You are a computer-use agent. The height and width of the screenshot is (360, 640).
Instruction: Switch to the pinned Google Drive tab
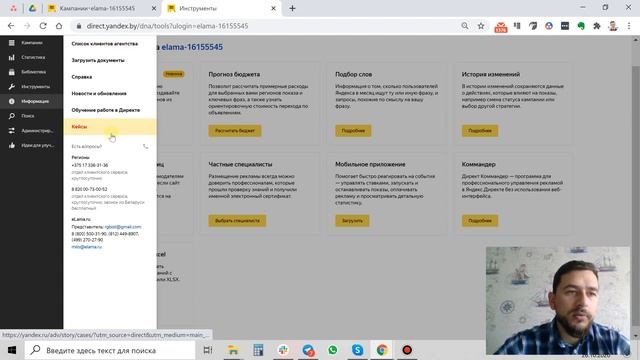tap(32, 8)
